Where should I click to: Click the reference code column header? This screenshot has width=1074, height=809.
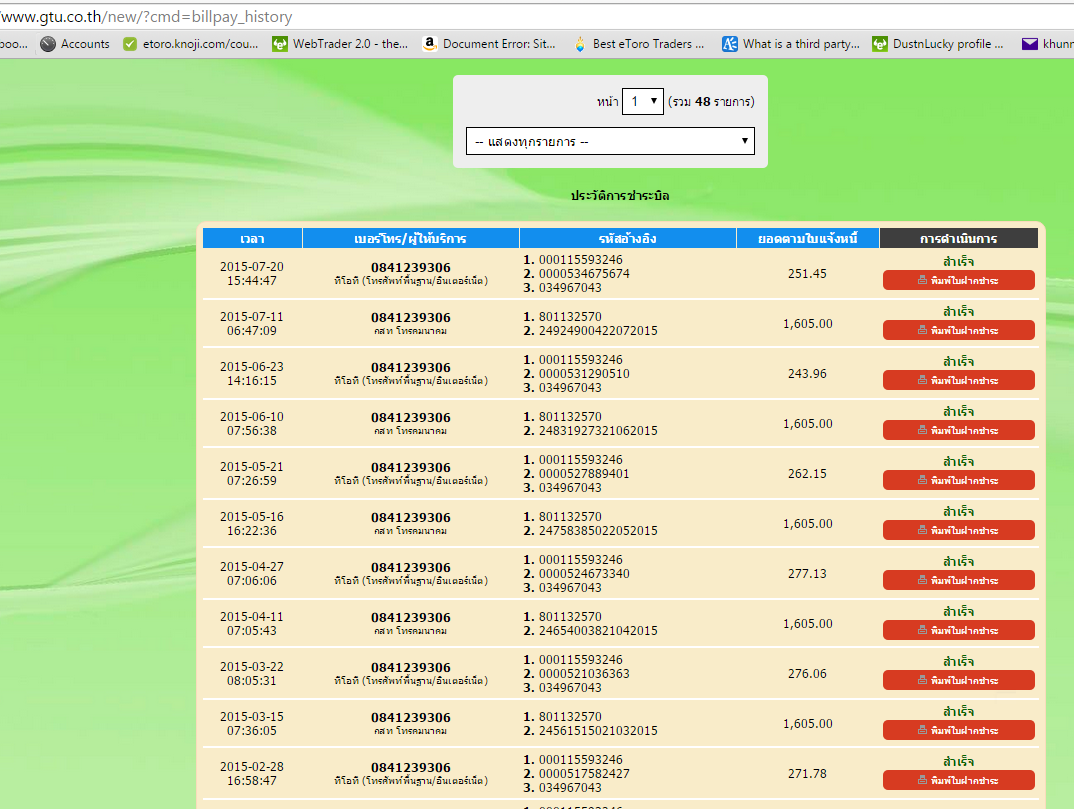point(627,238)
